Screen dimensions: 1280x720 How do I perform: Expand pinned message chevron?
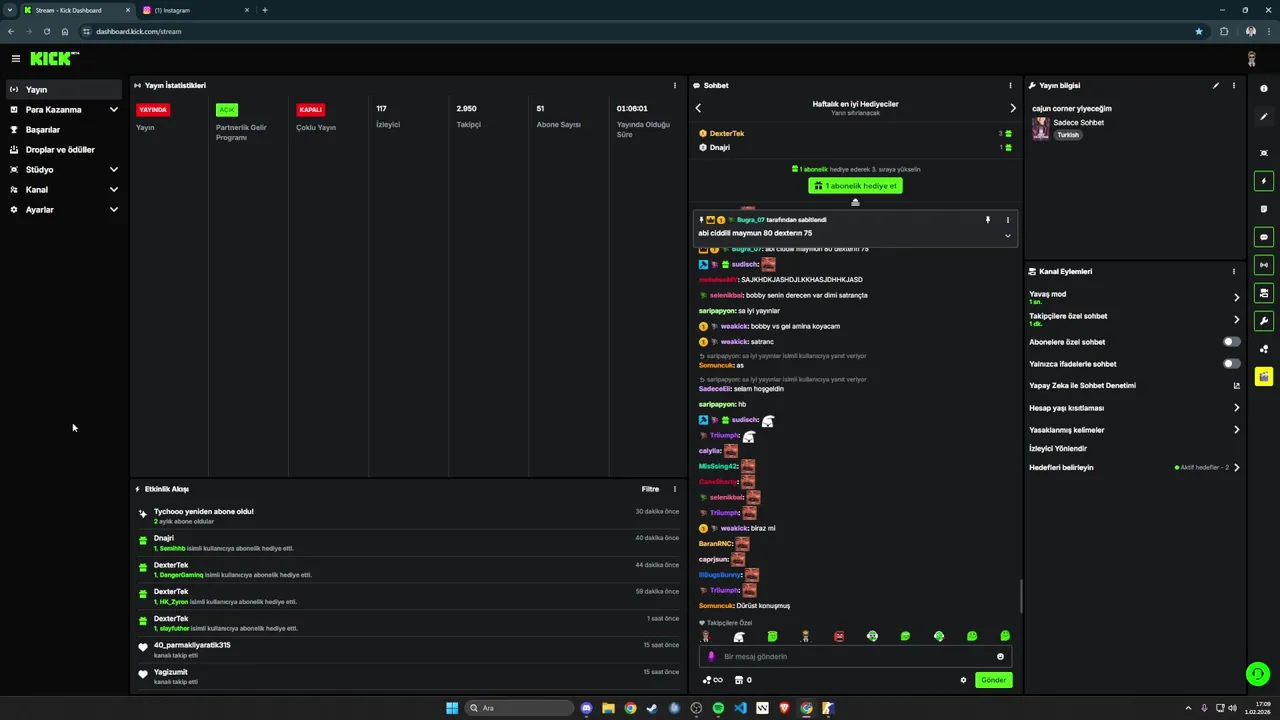tap(1007, 236)
